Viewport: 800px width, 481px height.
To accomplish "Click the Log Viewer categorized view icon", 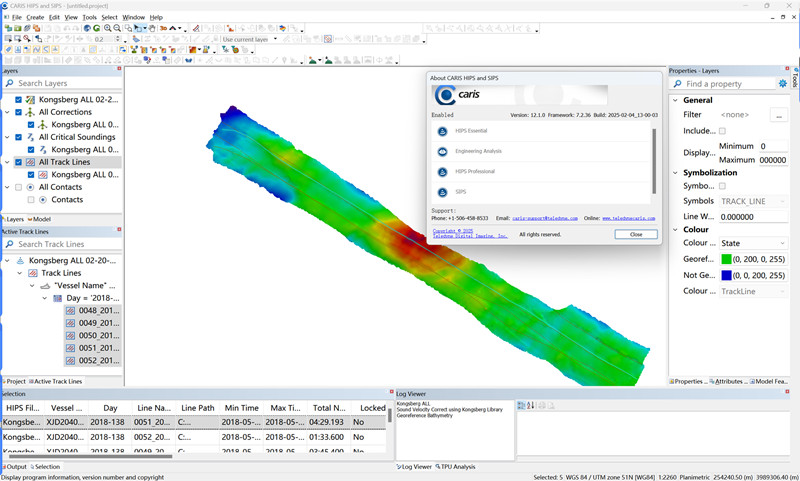I will point(521,406).
